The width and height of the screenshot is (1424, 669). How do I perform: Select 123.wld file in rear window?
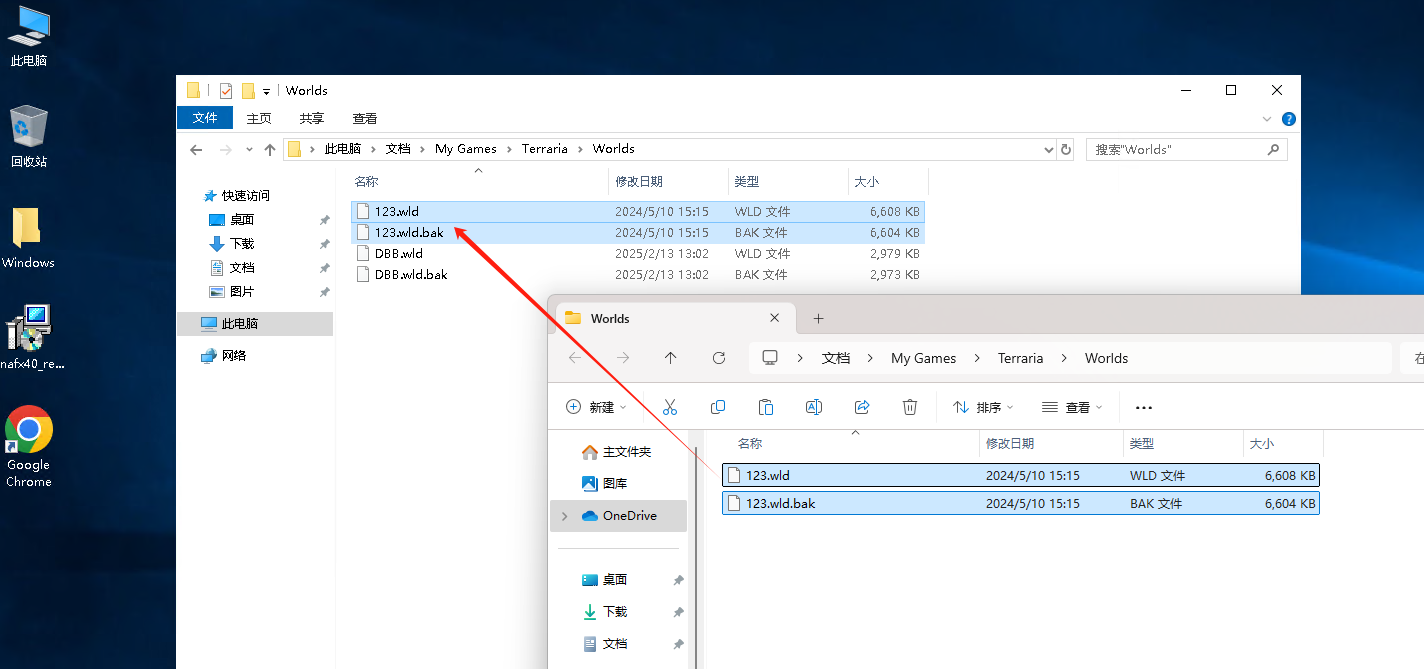click(638, 212)
